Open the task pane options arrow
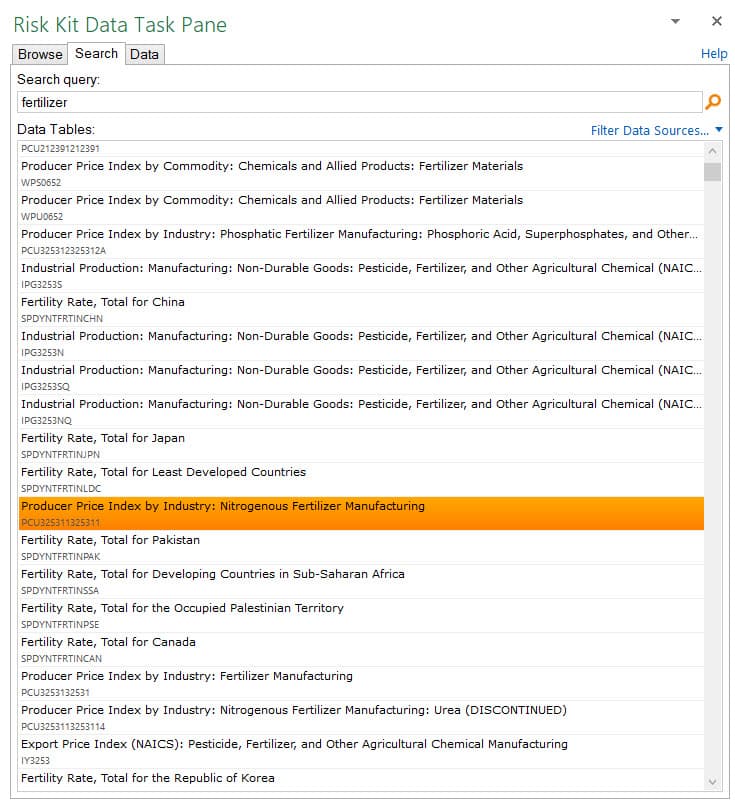The width and height of the screenshot is (735, 803). tap(675, 21)
